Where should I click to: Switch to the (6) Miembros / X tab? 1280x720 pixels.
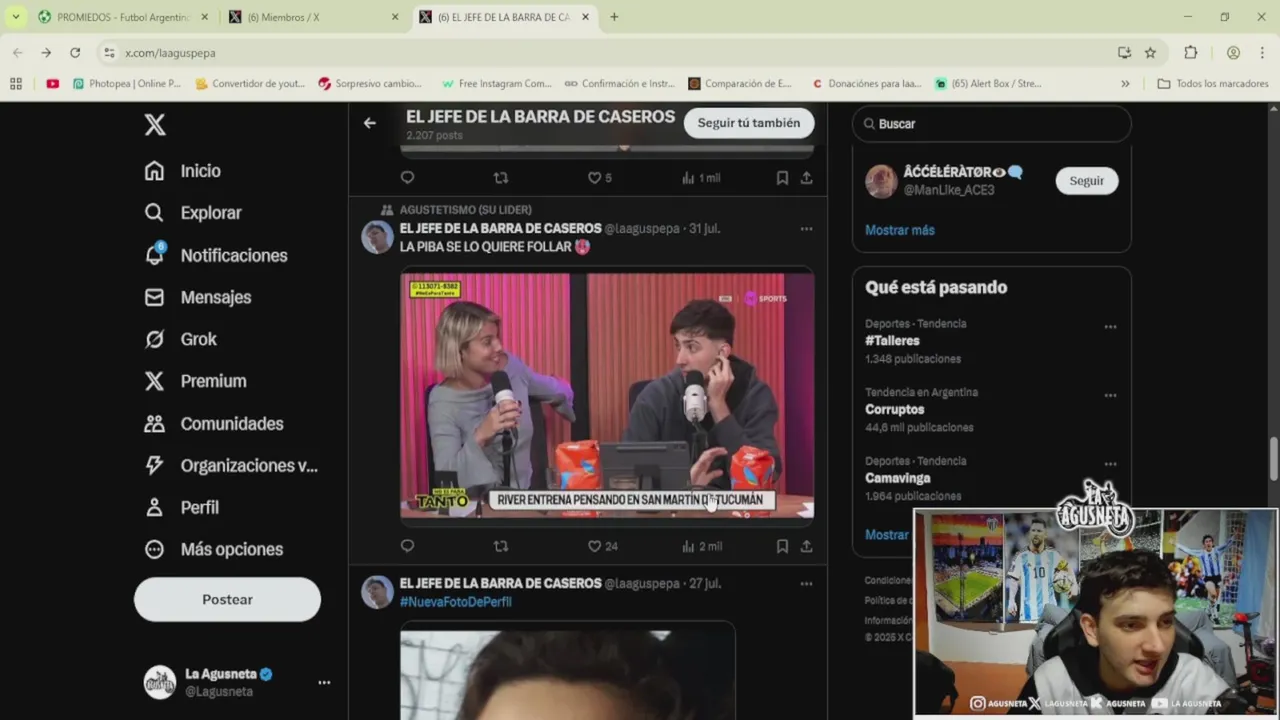[x=313, y=17]
